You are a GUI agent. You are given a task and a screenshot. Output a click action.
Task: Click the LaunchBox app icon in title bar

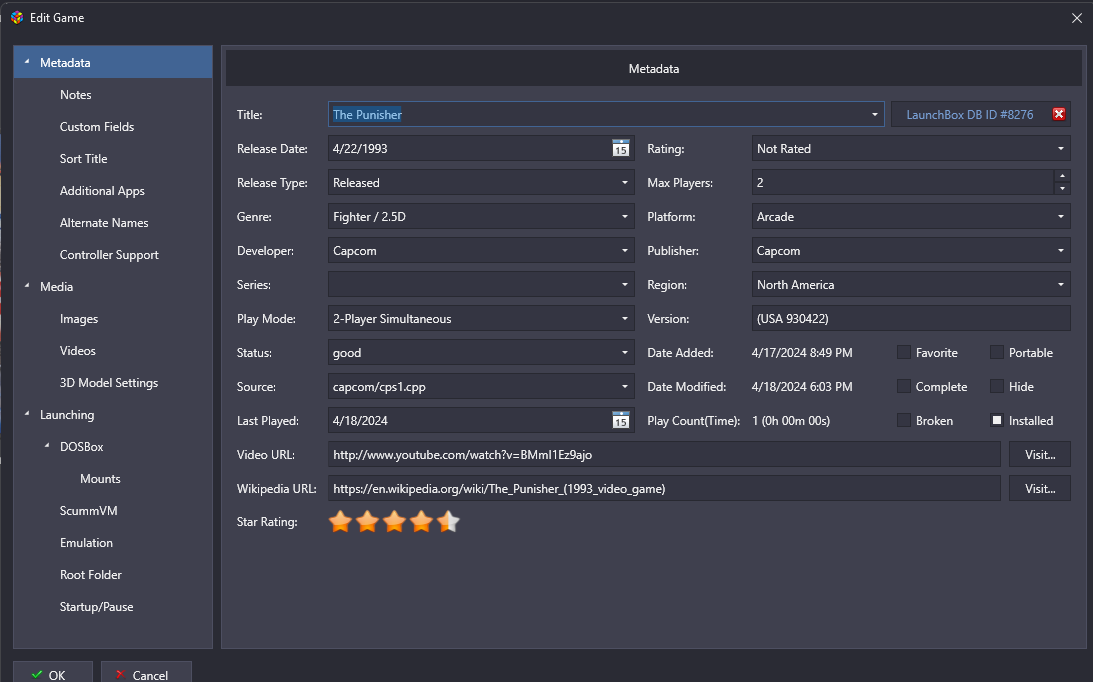(x=17, y=17)
